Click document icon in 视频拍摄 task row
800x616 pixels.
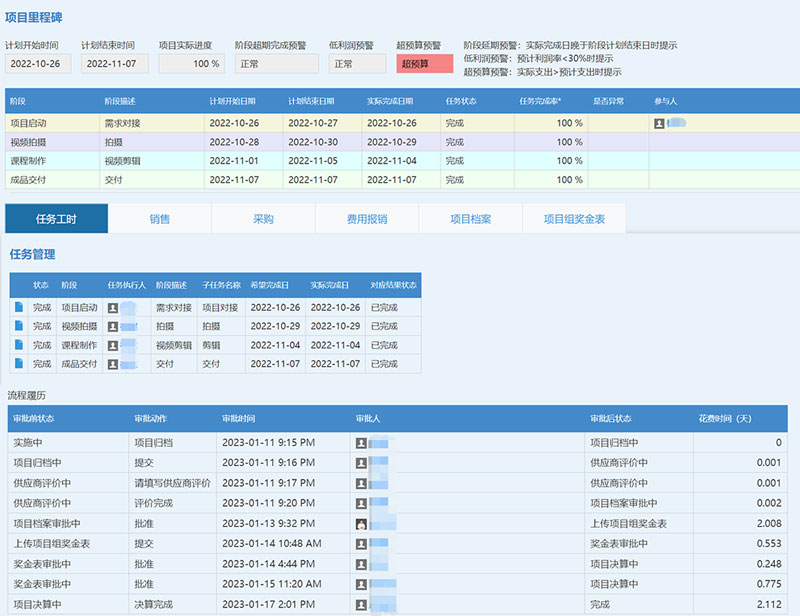[x=18, y=327]
